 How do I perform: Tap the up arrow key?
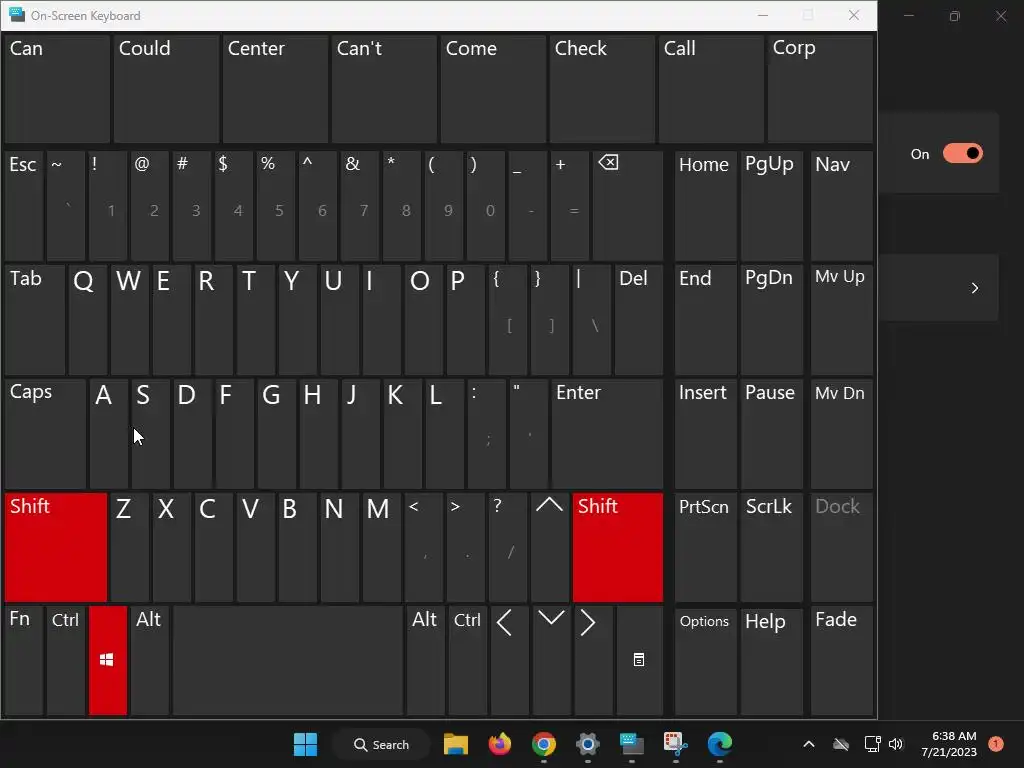coord(549,547)
